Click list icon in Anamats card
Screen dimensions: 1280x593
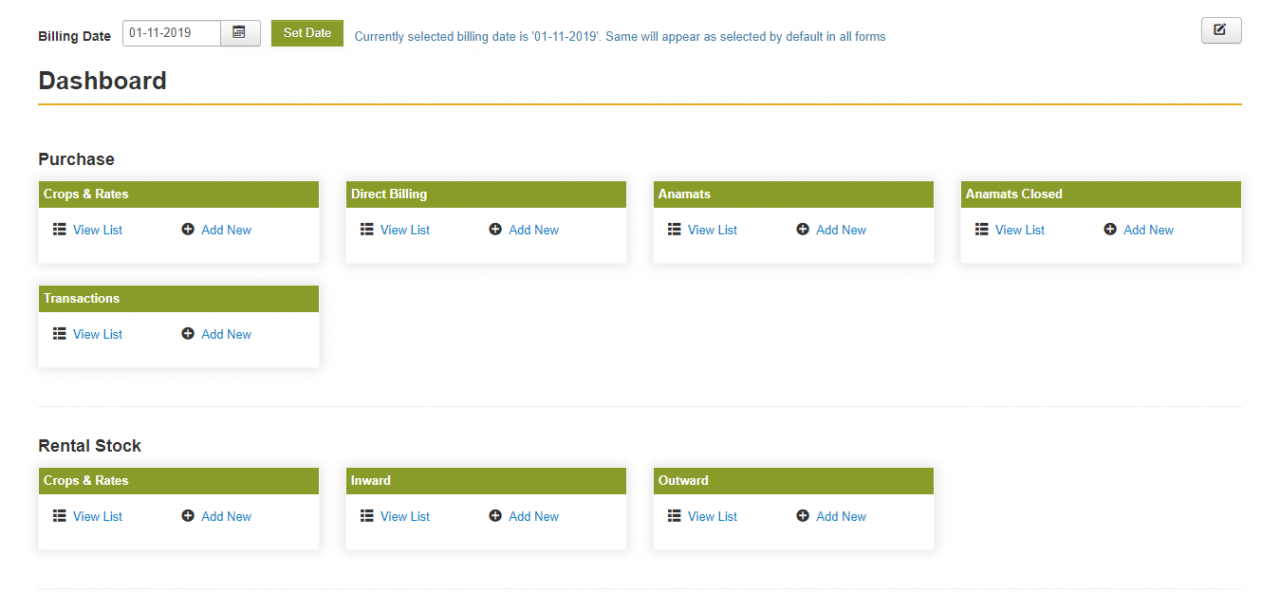[674, 230]
